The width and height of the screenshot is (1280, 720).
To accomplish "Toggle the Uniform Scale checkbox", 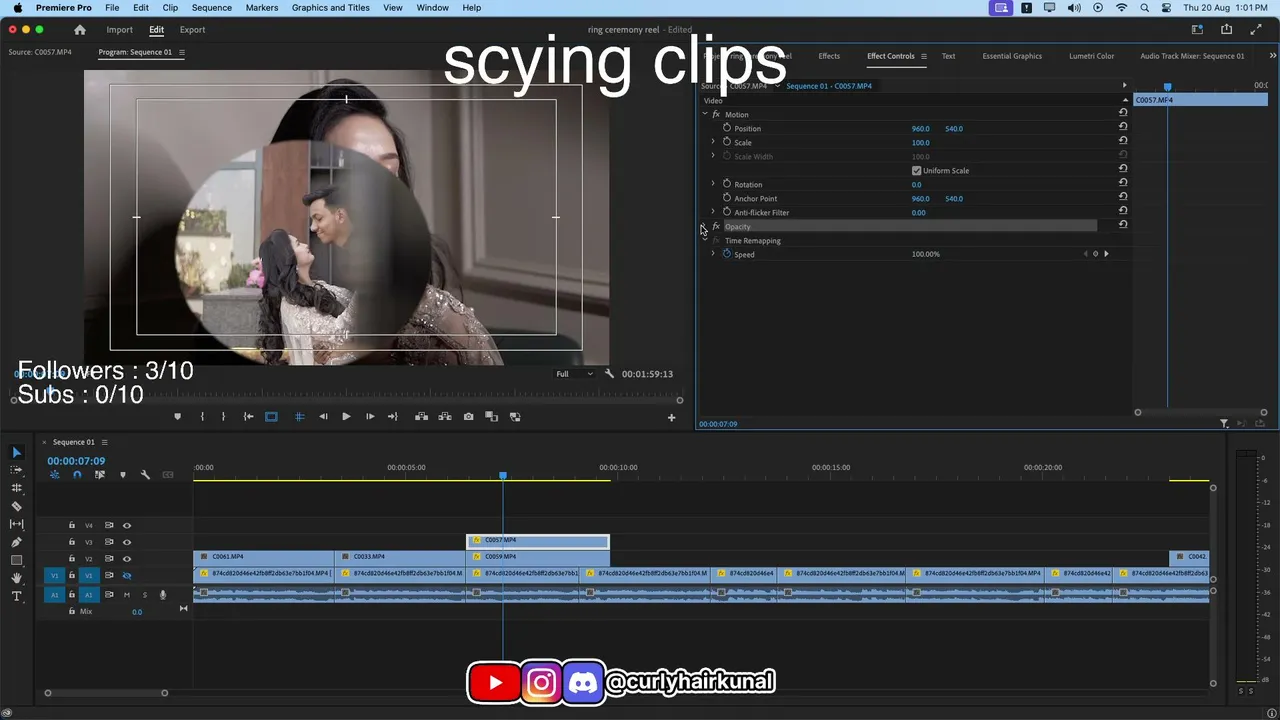I will pyautogui.click(x=916, y=171).
